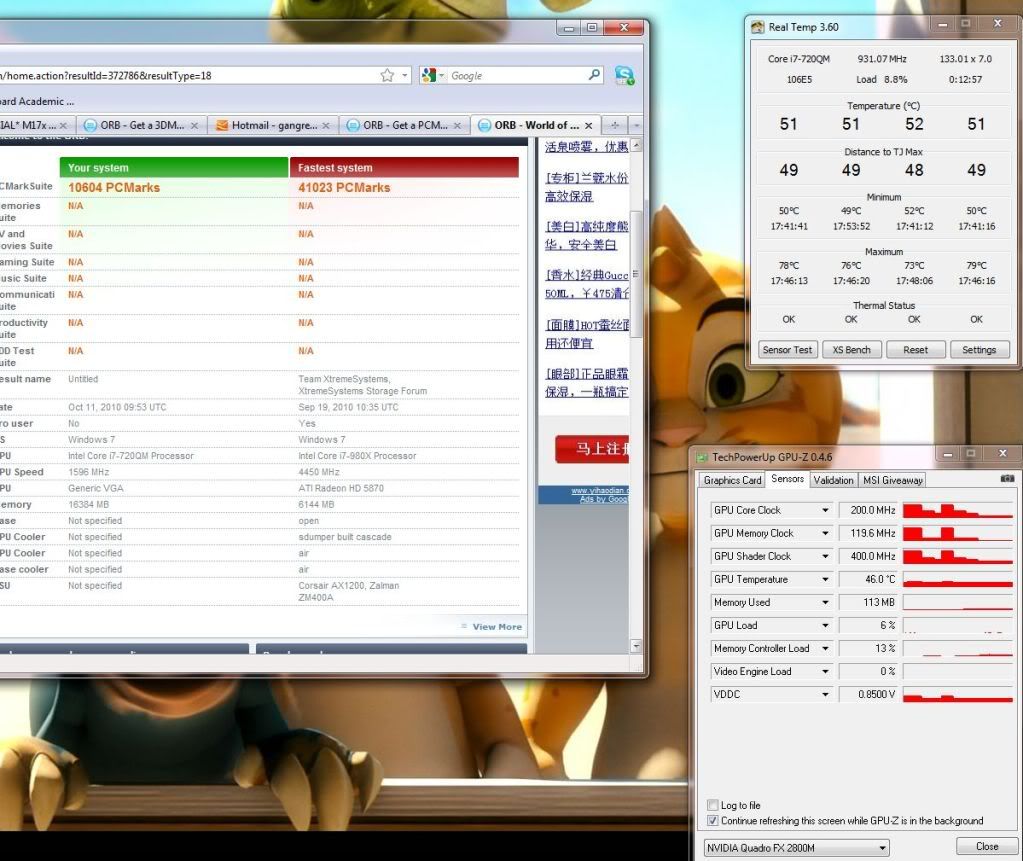1023x861 pixels.
Task: Toggle Continue refreshing in background checkbox
Action: pyautogui.click(x=712, y=821)
